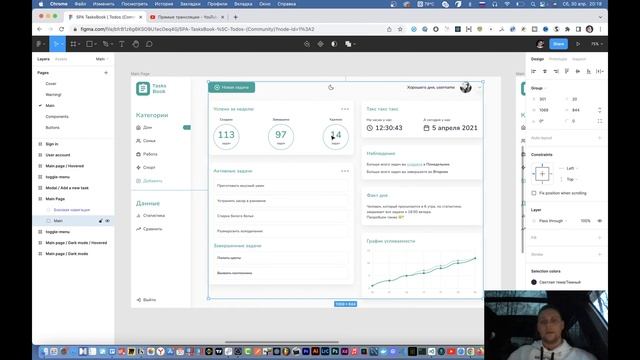This screenshot has height=360, width=640.
Task: Switch to the Inspect tab
Action: pos(579,59)
